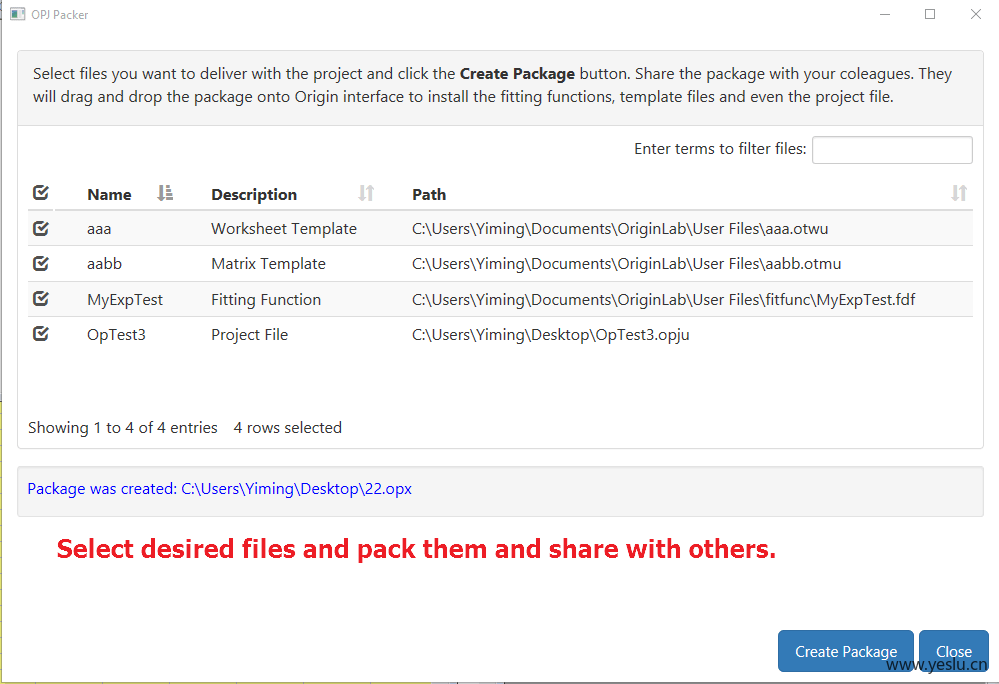Click the Fitting Function description cell
This screenshot has height=684, width=999.
point(266,299)
